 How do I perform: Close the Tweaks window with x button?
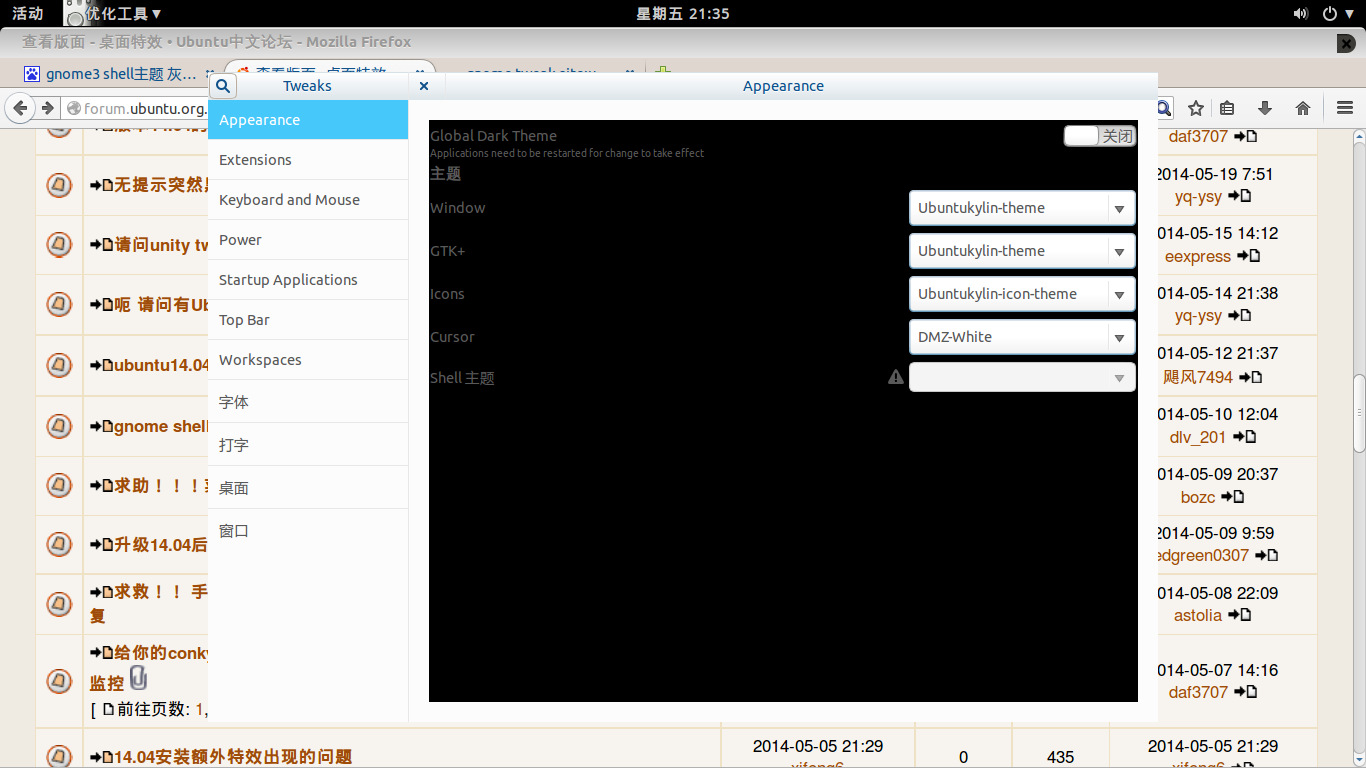[424, 86]
